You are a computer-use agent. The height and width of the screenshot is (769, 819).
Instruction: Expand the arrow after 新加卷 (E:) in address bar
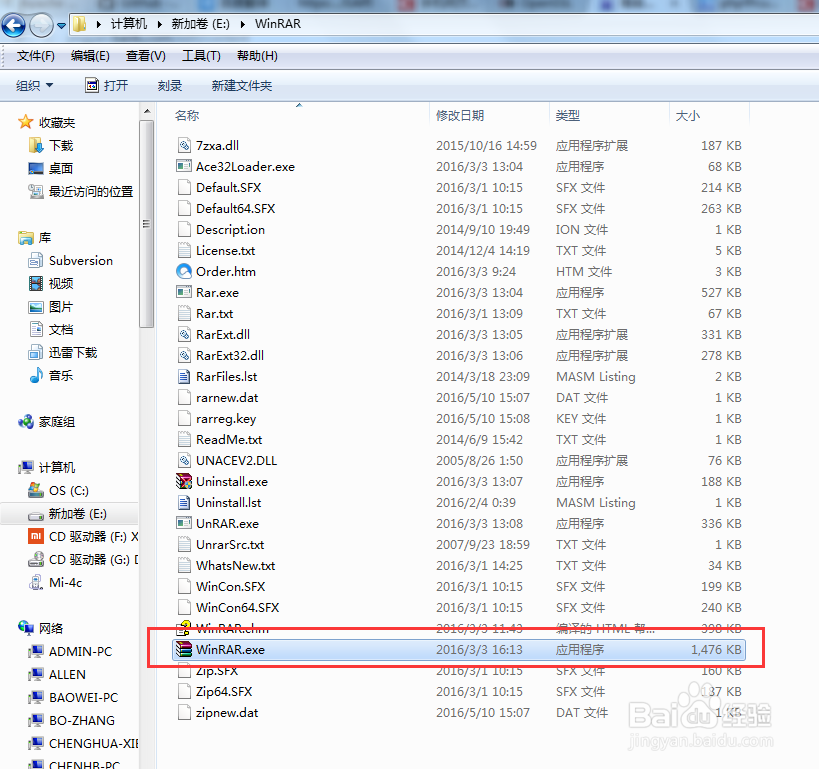click(x=242, y=24)
